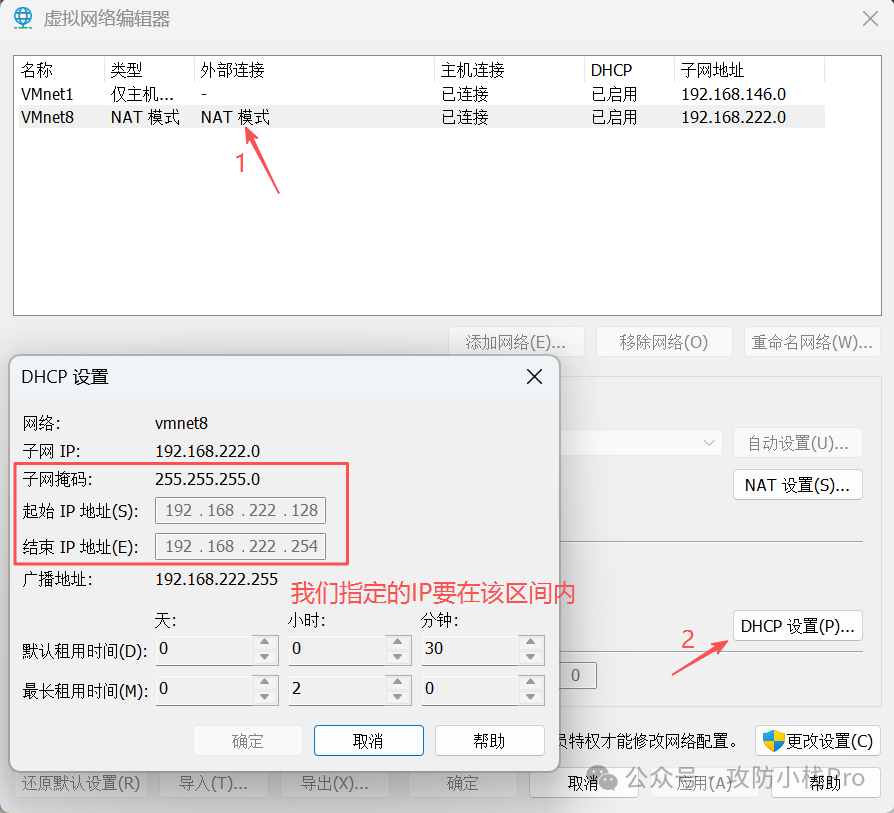894x813 pixels.
Task: Click default lease days value field
Action: 204,649
